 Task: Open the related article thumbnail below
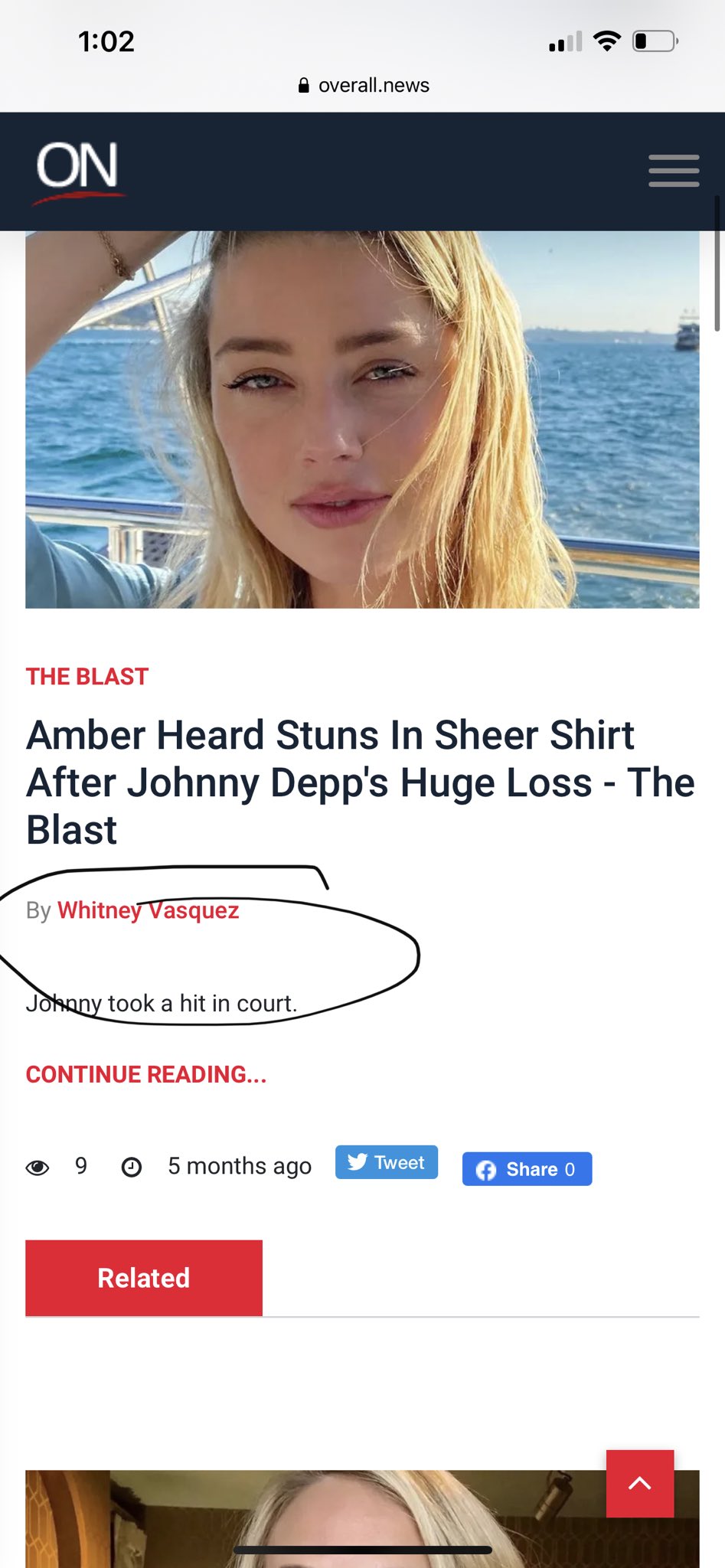pyautogui.click(x=362, y=1519)
